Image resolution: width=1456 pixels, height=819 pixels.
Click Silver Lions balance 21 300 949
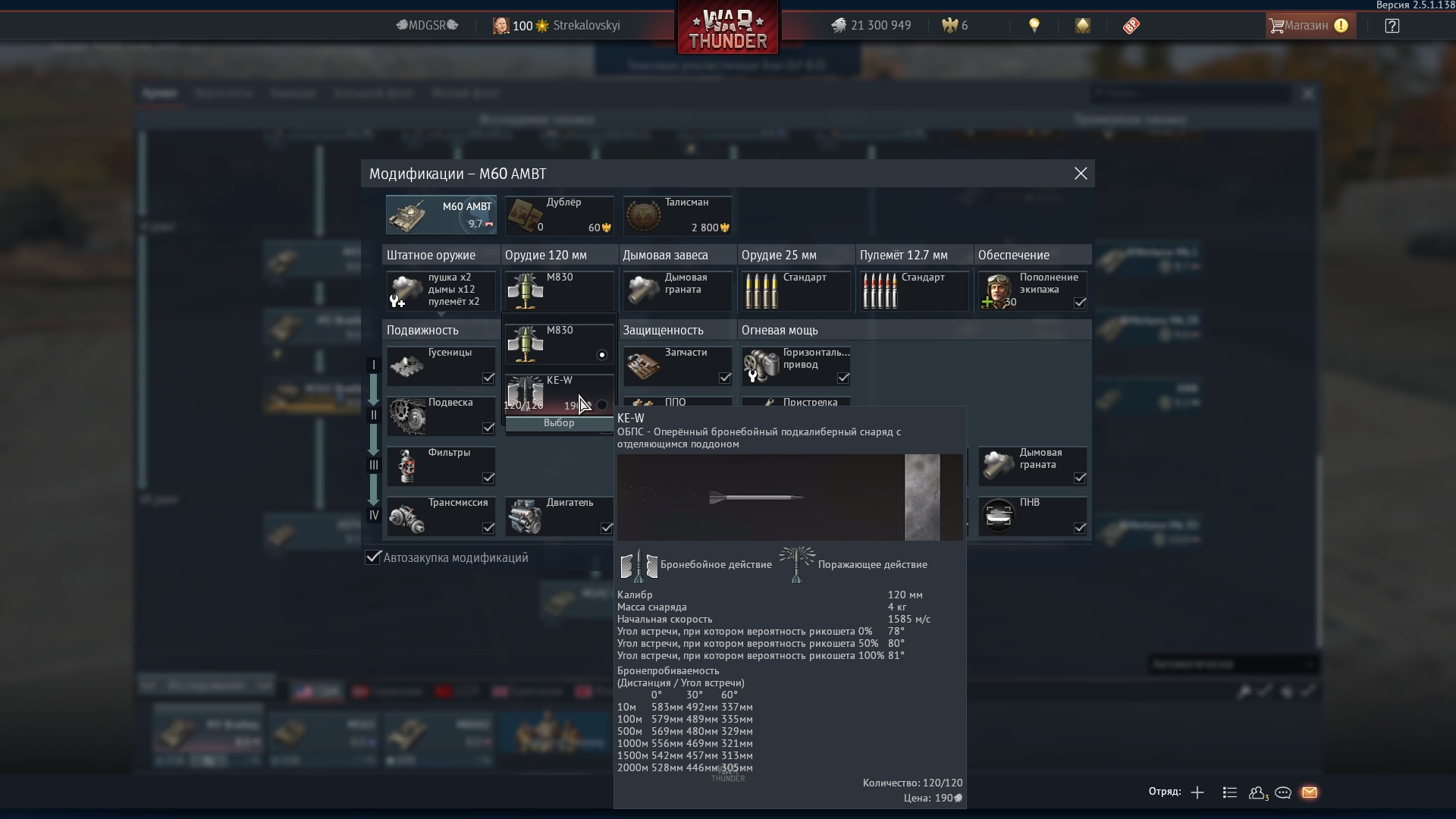[x=871, y=25]
